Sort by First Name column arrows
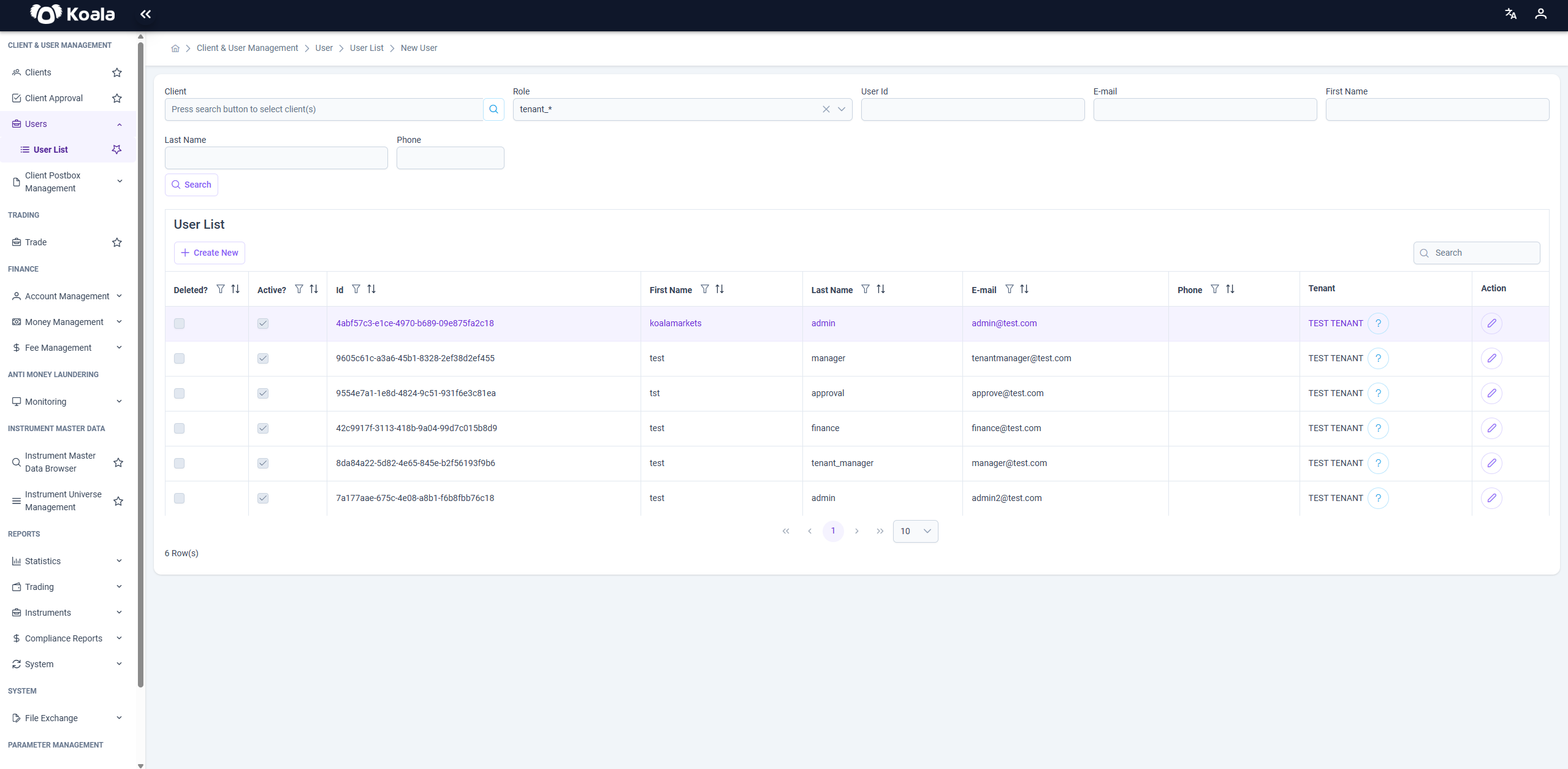Image resolution: width=1568 pixels, height=769 pixels. click(x=720, y=289)
